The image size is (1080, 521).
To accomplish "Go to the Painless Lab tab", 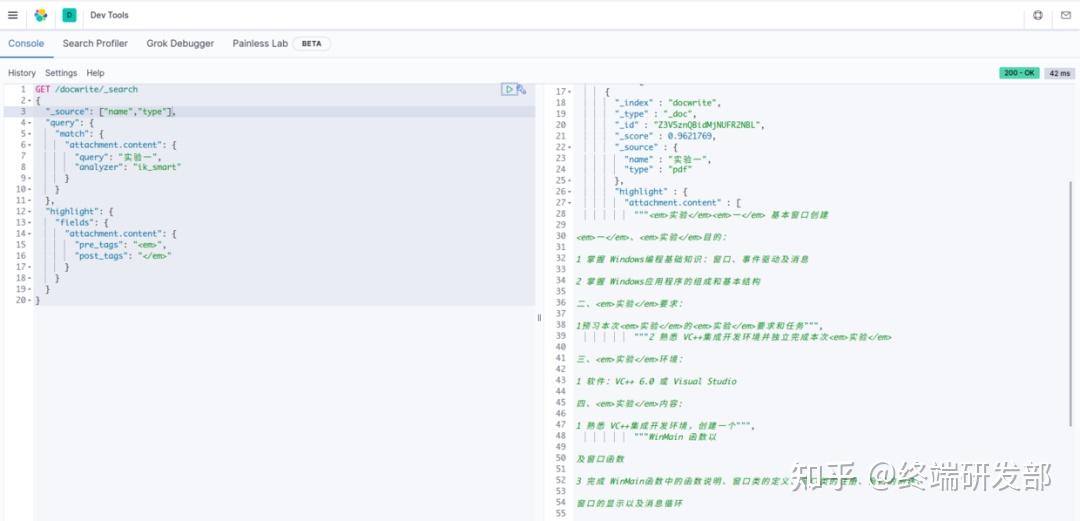I will (x=260, y=44).
